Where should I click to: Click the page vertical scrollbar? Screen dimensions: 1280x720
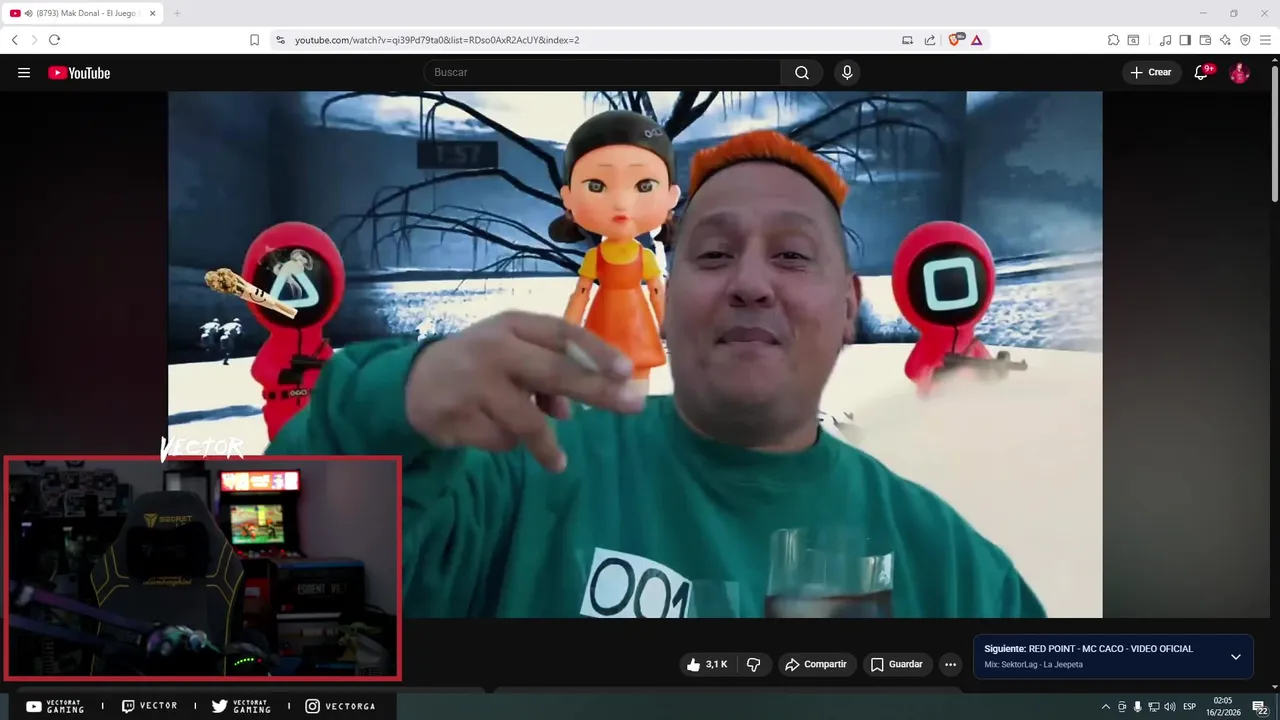1274,135
